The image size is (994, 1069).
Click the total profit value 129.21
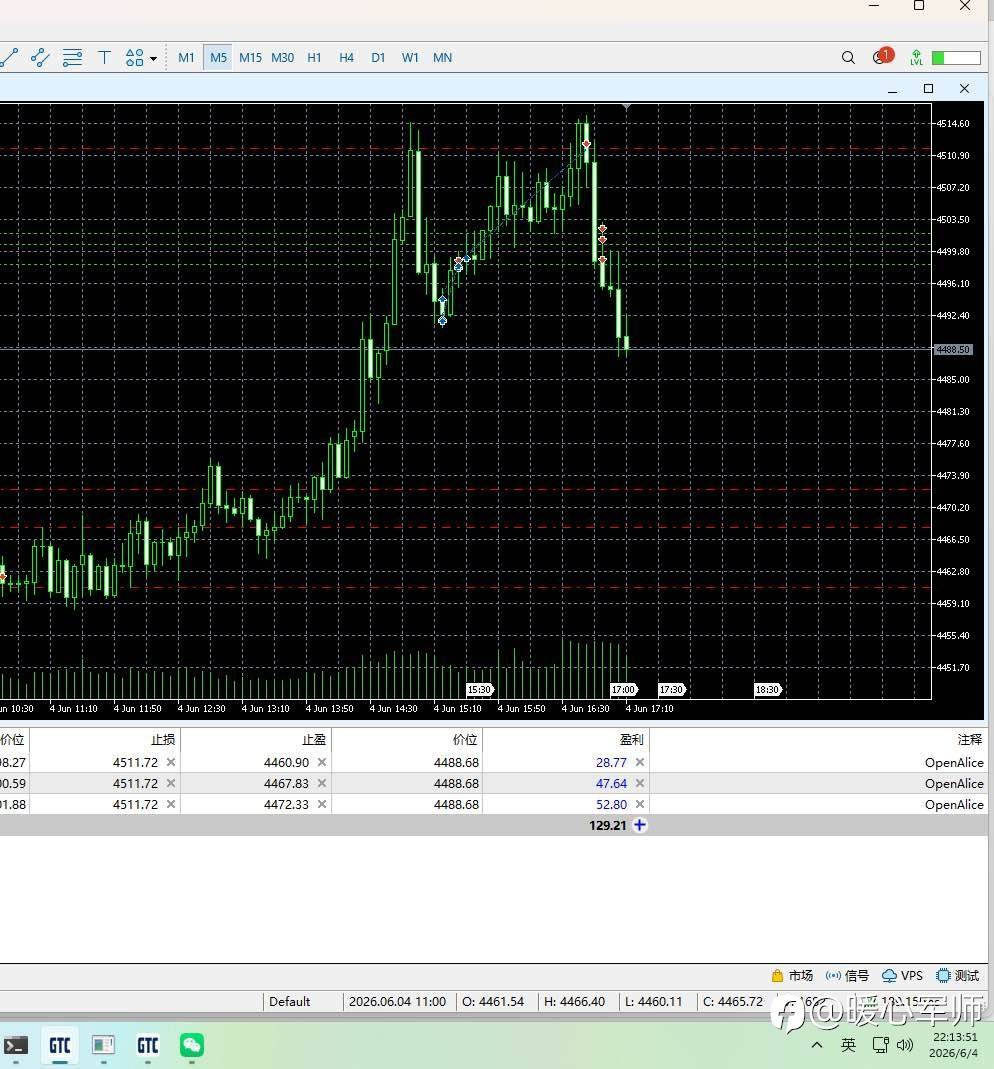607,826
